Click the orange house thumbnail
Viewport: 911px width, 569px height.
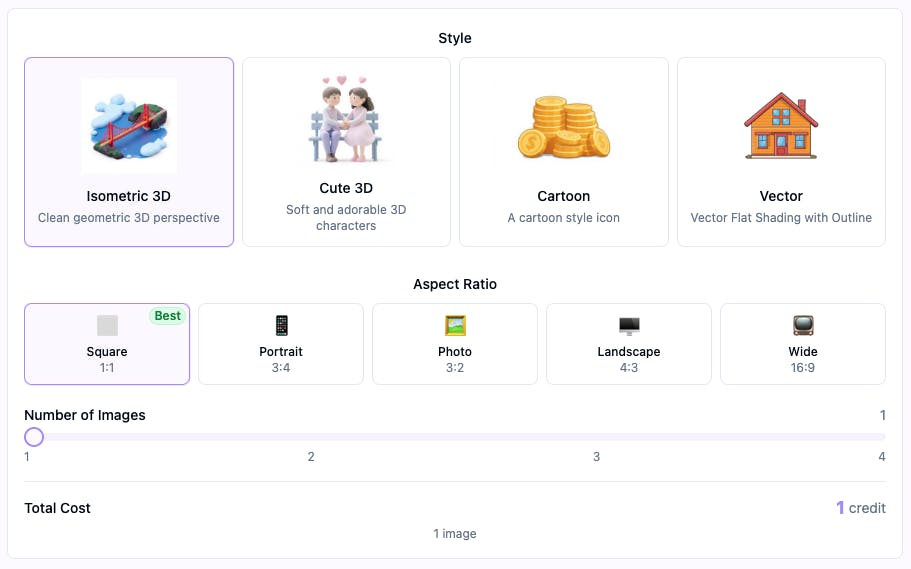[781, 126]
